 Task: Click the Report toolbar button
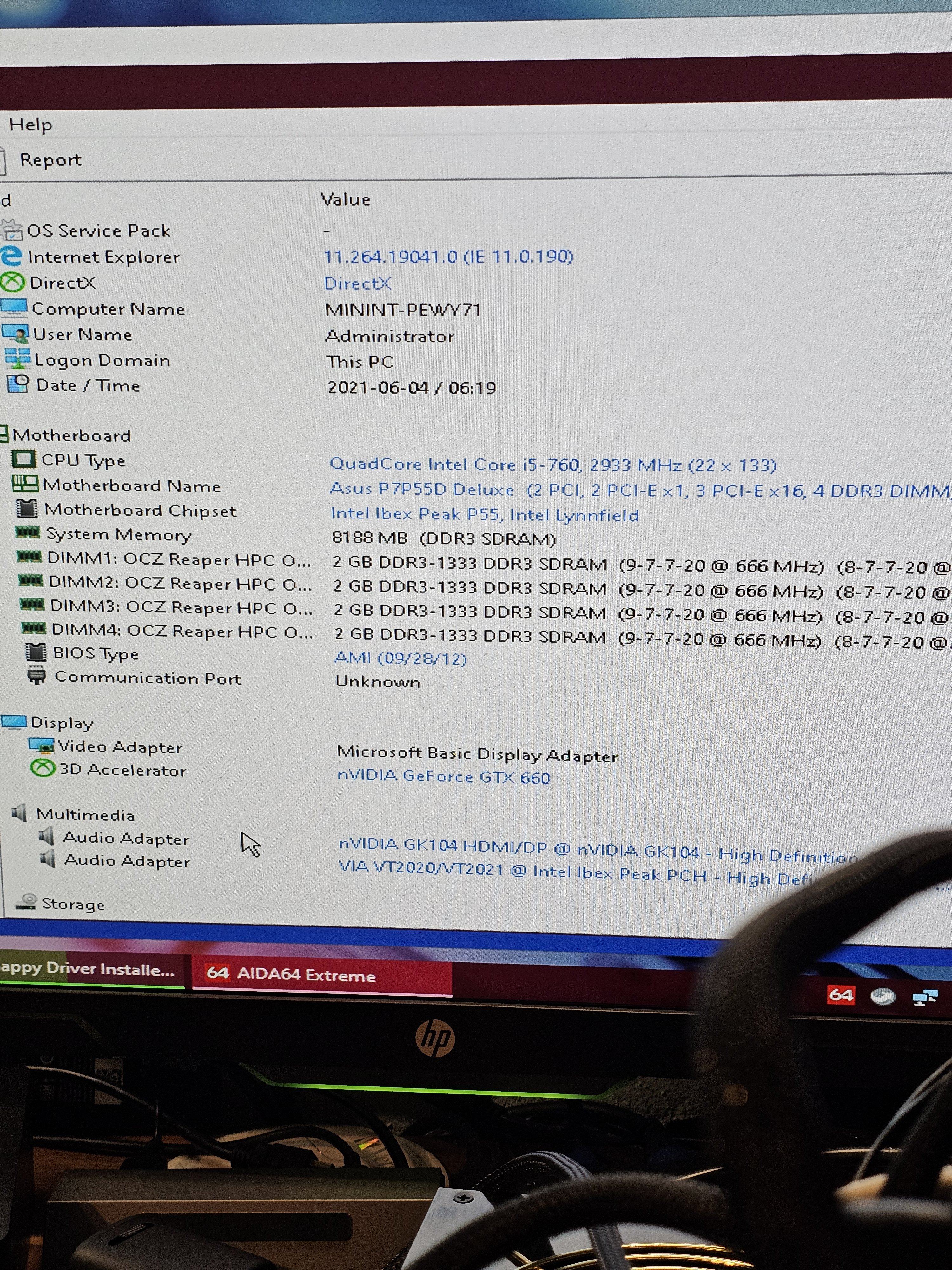(50, 160)
